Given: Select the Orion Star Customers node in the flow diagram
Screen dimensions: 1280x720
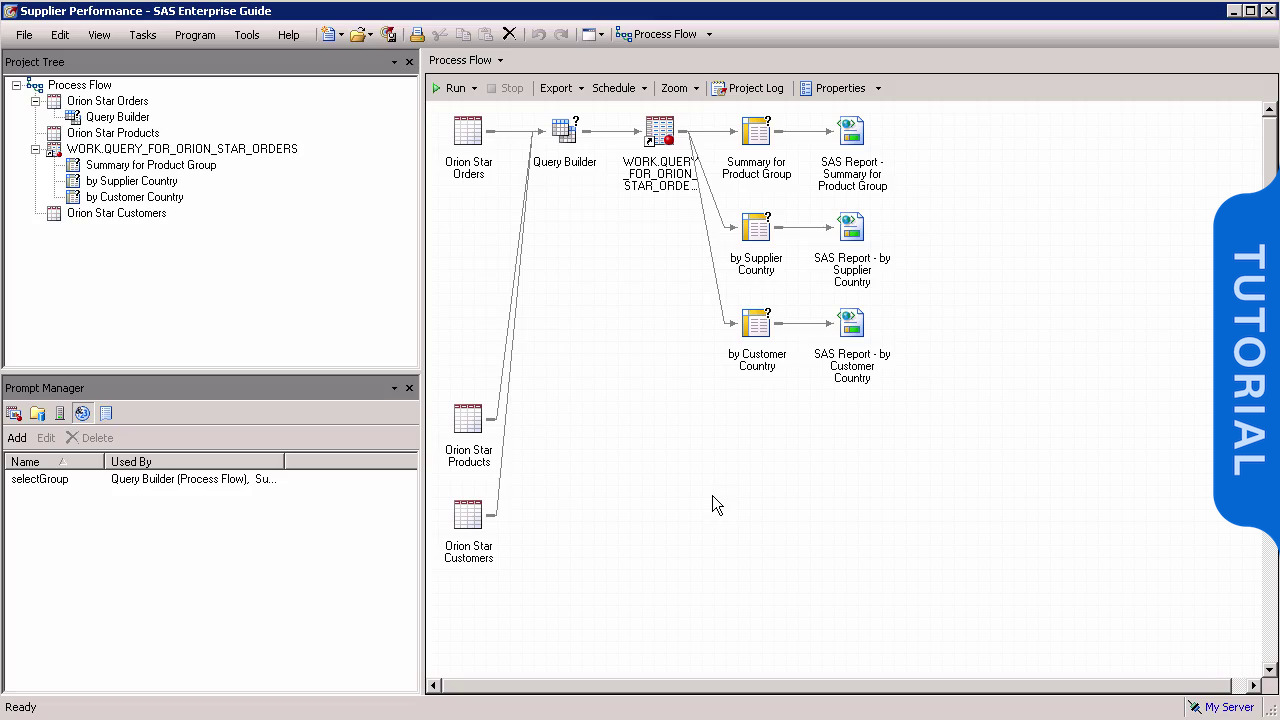Looking at the screenshot, I should coord(468,532).
